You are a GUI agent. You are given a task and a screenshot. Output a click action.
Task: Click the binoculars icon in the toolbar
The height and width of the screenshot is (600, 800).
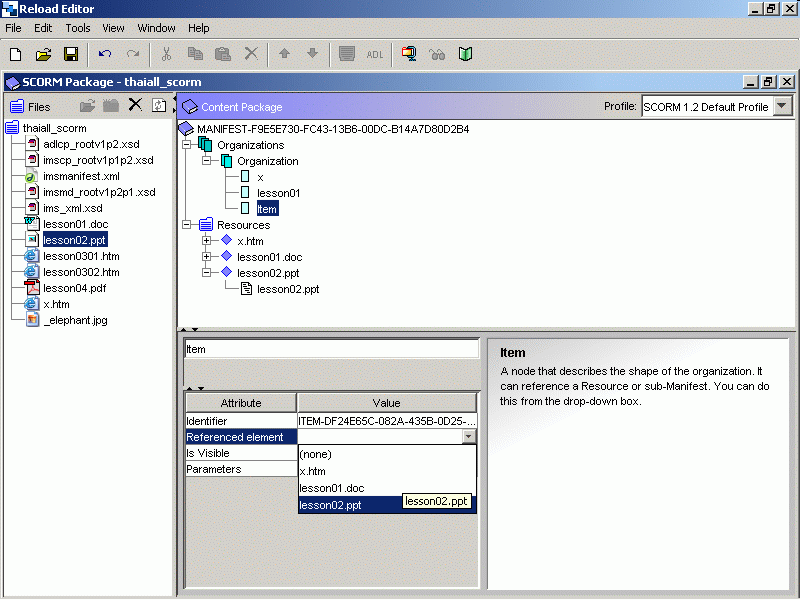point(437,54)
